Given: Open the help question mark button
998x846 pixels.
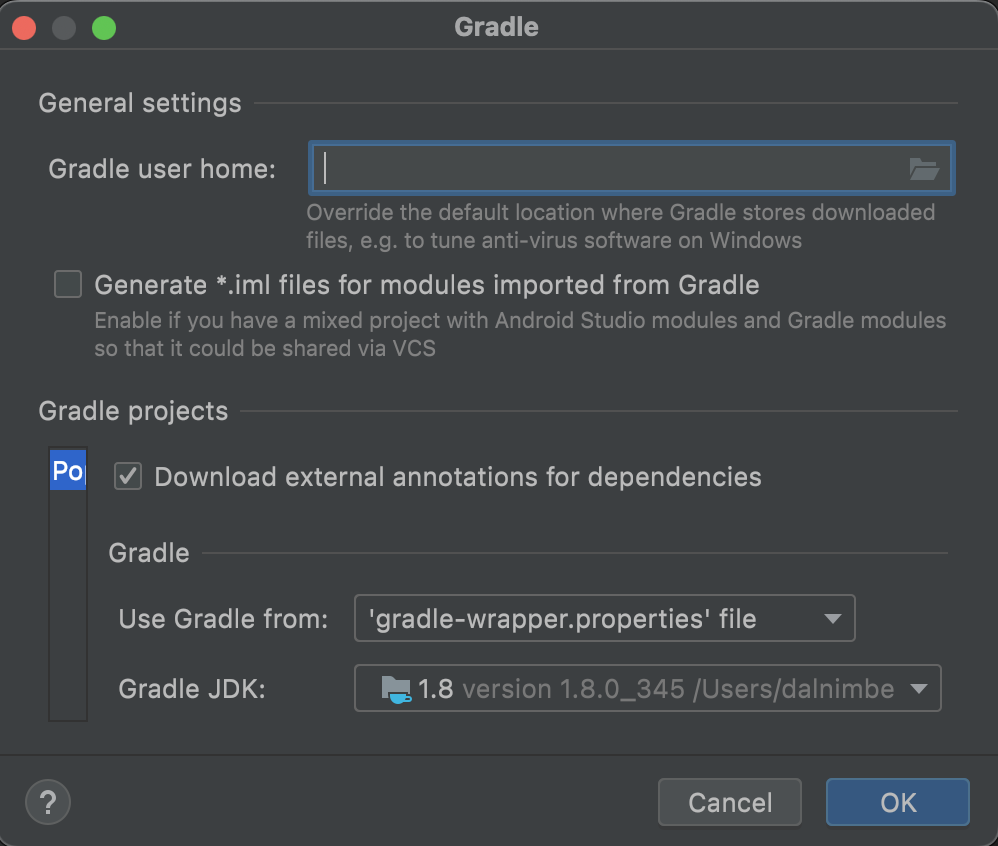Looking at the screenshot, I should [x=48, y=802].
